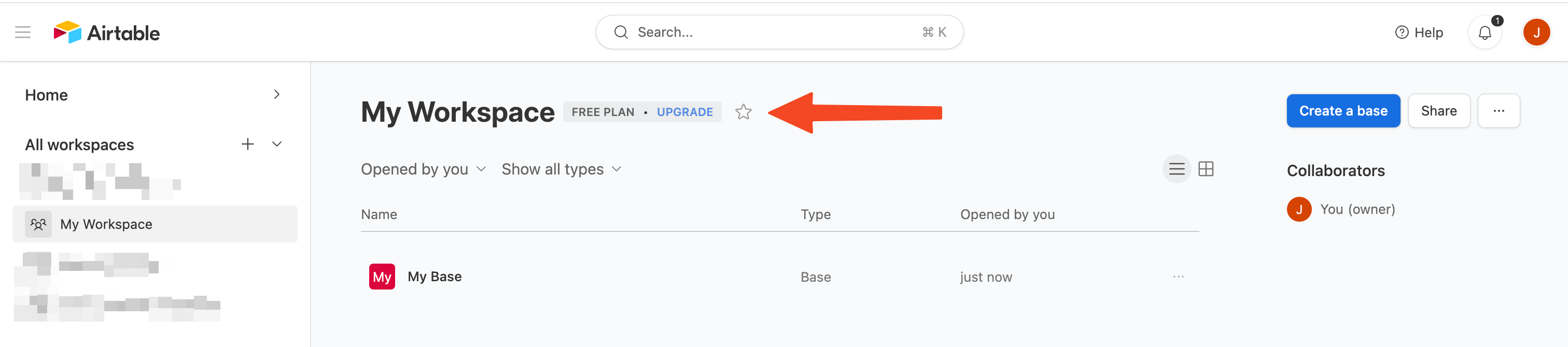Image resolution: width=1568 pixels, height=347 pixels.
Task: Click the Airtable logo
Action: click(x=107, y=32)
